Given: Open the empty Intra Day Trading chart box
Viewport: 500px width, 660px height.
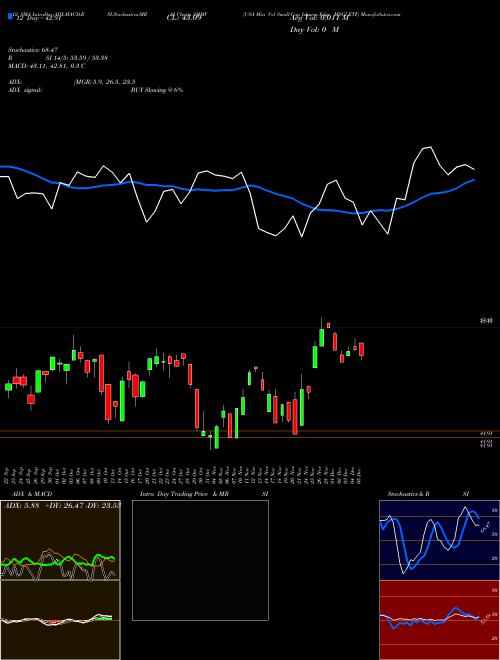Looking at the screenshot, I should pos(200,560).
